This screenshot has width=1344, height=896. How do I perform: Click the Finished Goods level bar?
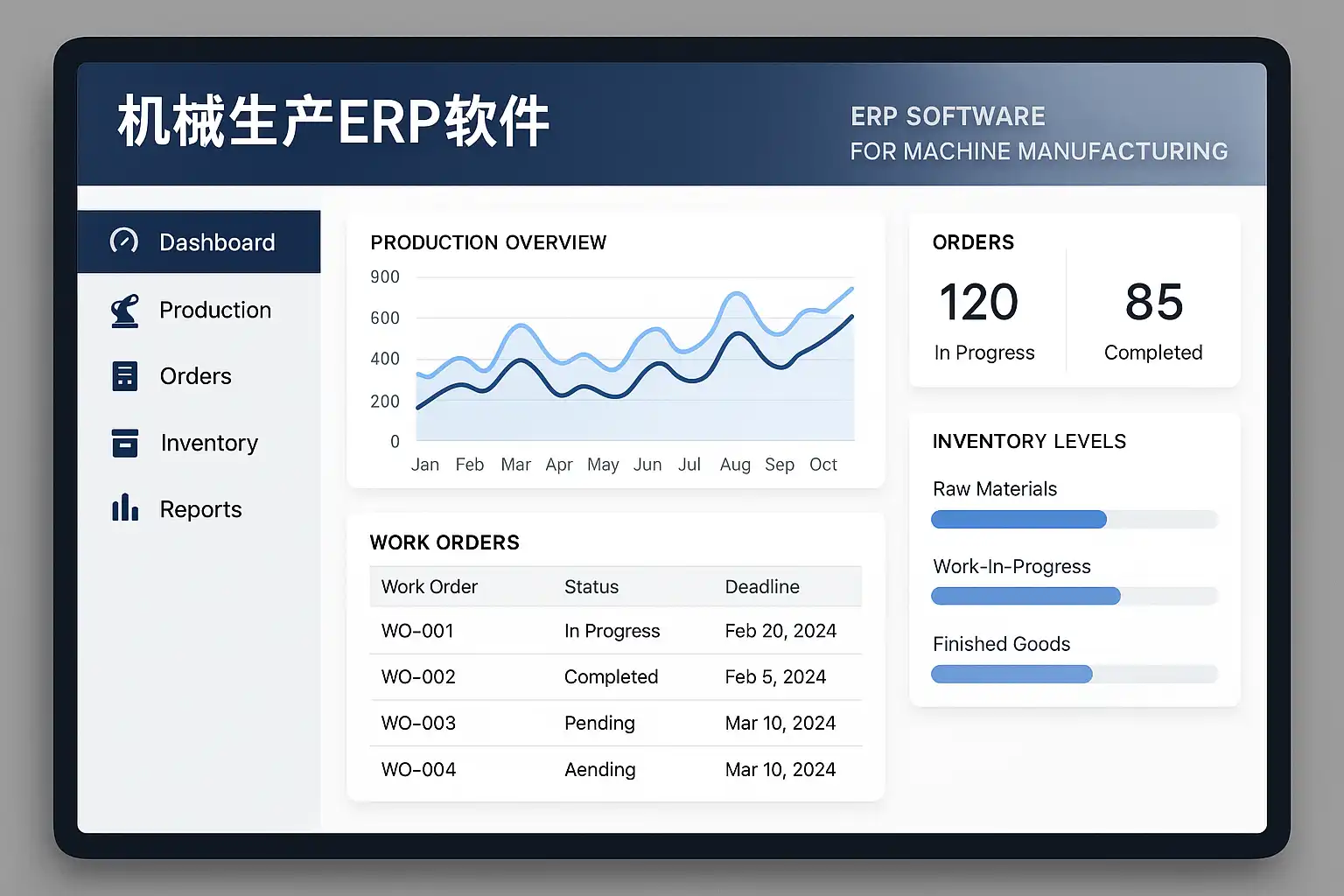pyautogui.click(x=1074, y=674)
